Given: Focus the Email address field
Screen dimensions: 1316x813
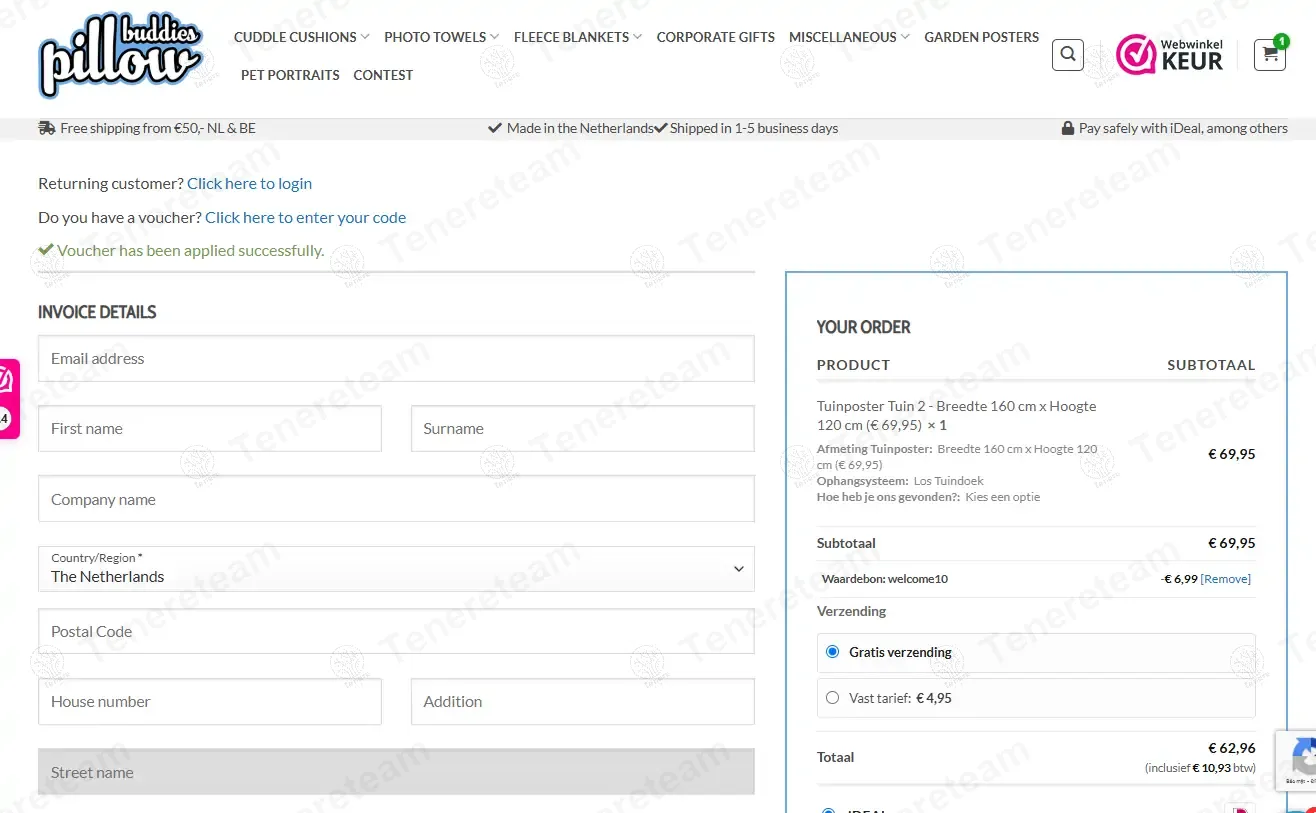Looking at the screenshot, I should (x=396, y=359).
